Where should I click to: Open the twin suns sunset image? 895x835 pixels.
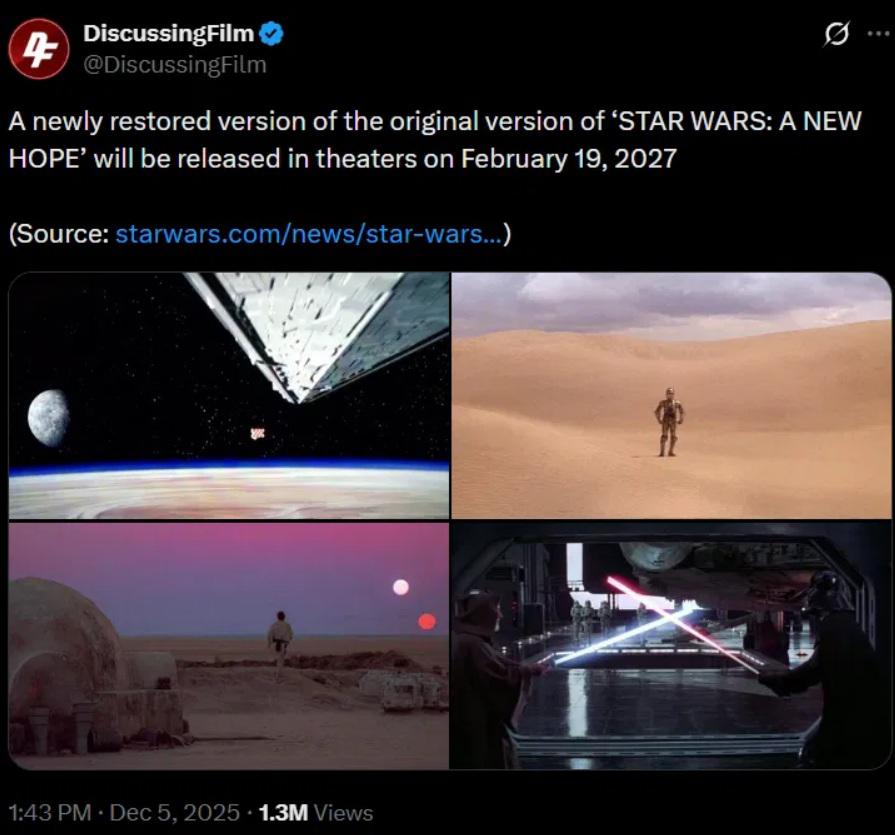click(x=229, y=646)
